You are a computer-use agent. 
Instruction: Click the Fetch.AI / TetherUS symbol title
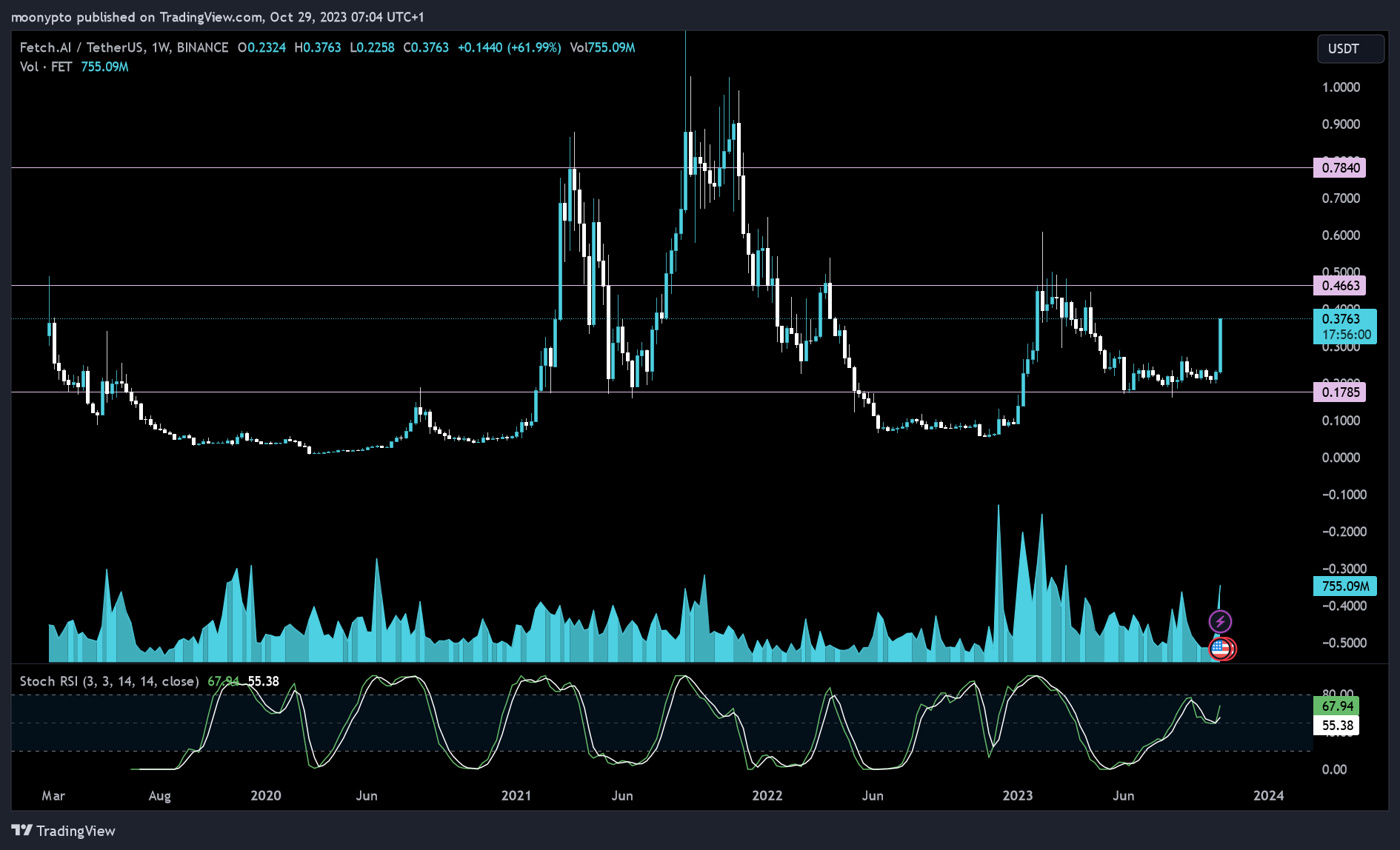pos(124,47)
